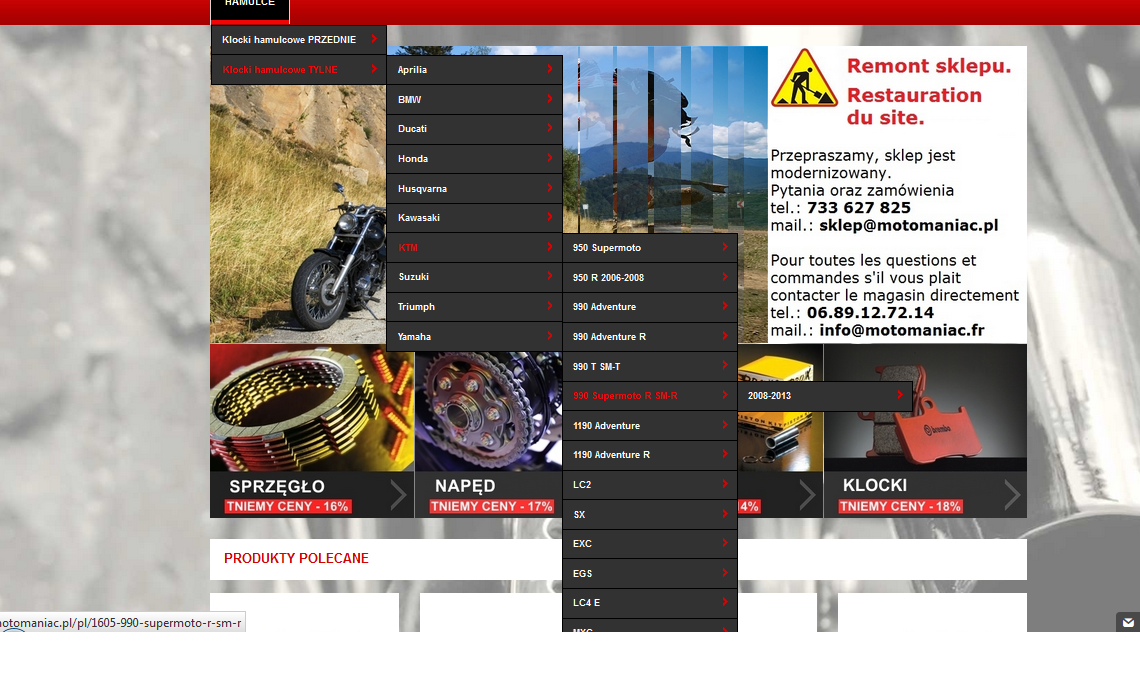The width and height of the screenshot is (1140, 693).
Task: Expand chevron next to 1190 Adventure R
Action: [725, 454]
